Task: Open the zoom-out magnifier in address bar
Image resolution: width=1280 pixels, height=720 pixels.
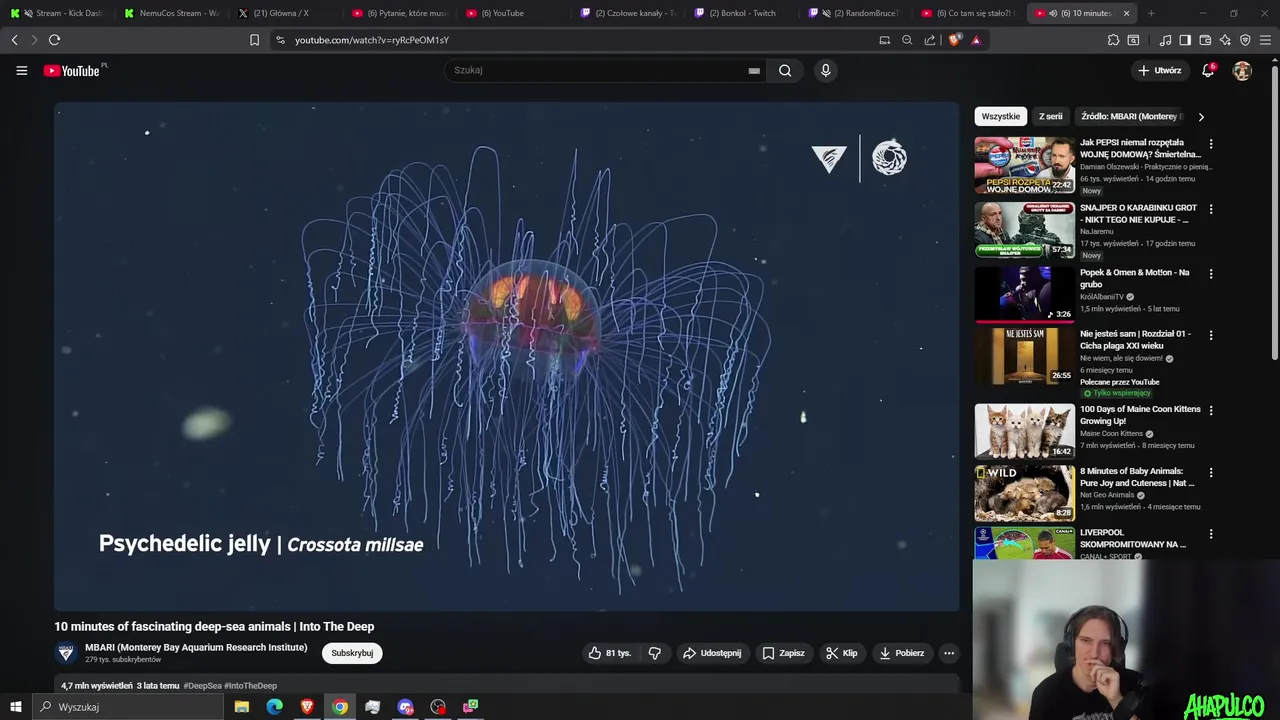Action: (907, 40)
